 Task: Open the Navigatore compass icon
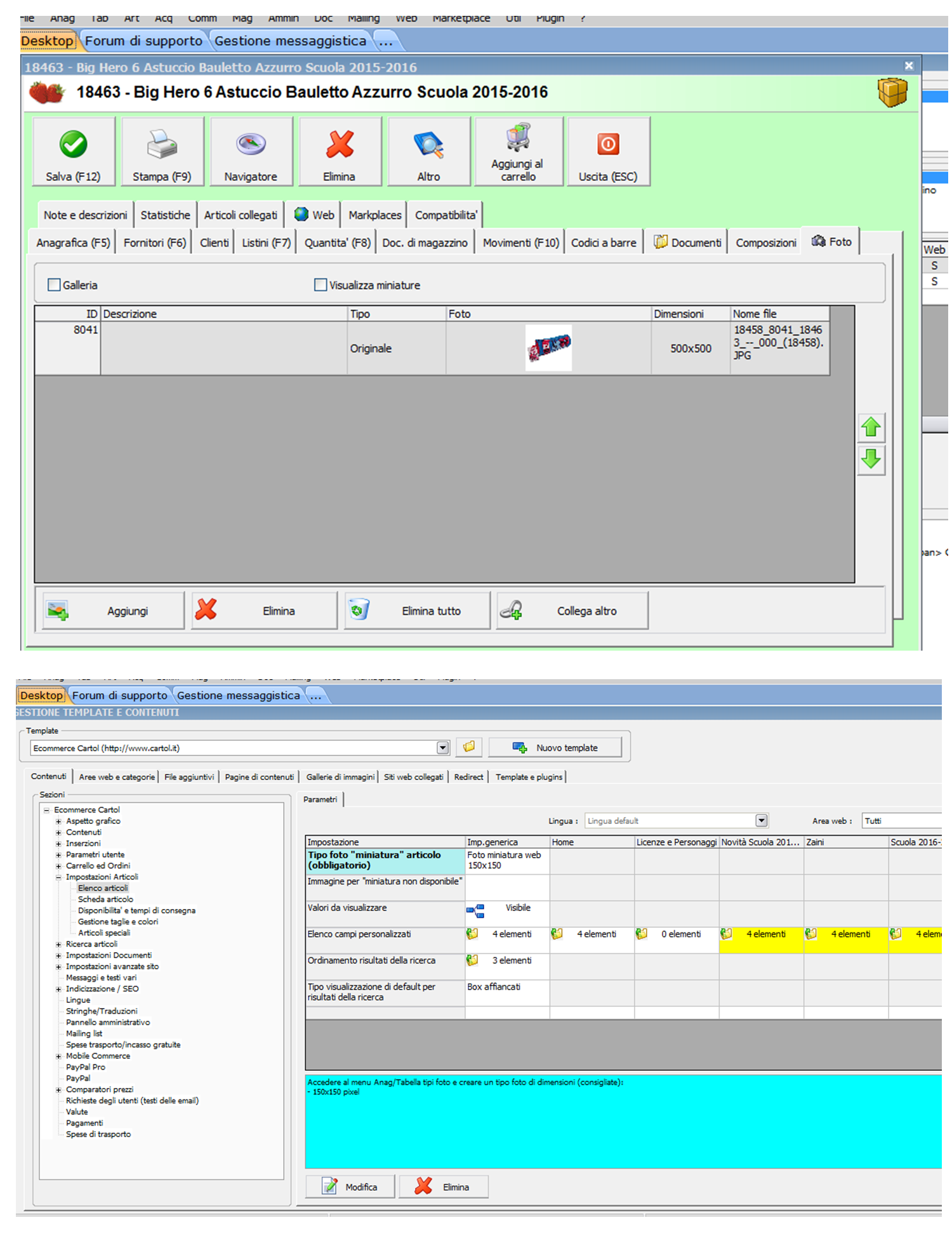pyautogui.click(x=251, y=144)
